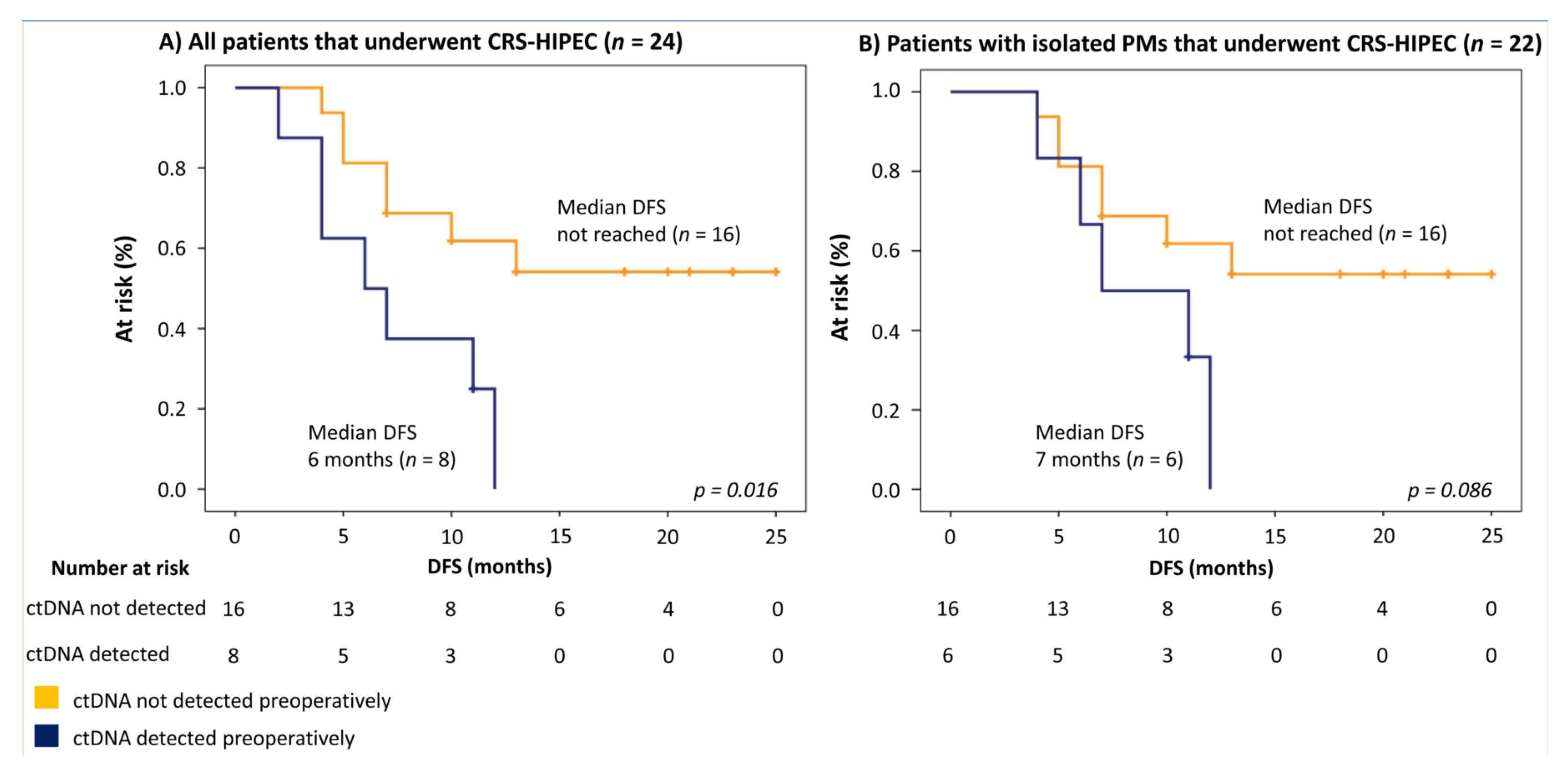This screenshot has height=780, width=1568.
Task: Click the 'ctDNA detected' row label
Action: pos(98,654)
